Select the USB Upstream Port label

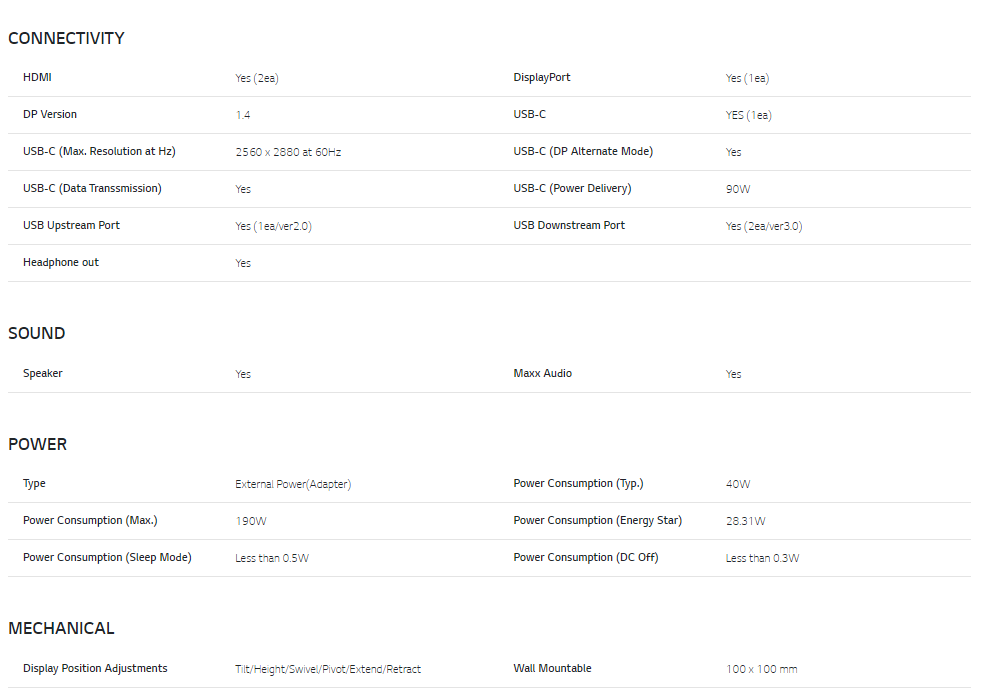coord(71,225)
